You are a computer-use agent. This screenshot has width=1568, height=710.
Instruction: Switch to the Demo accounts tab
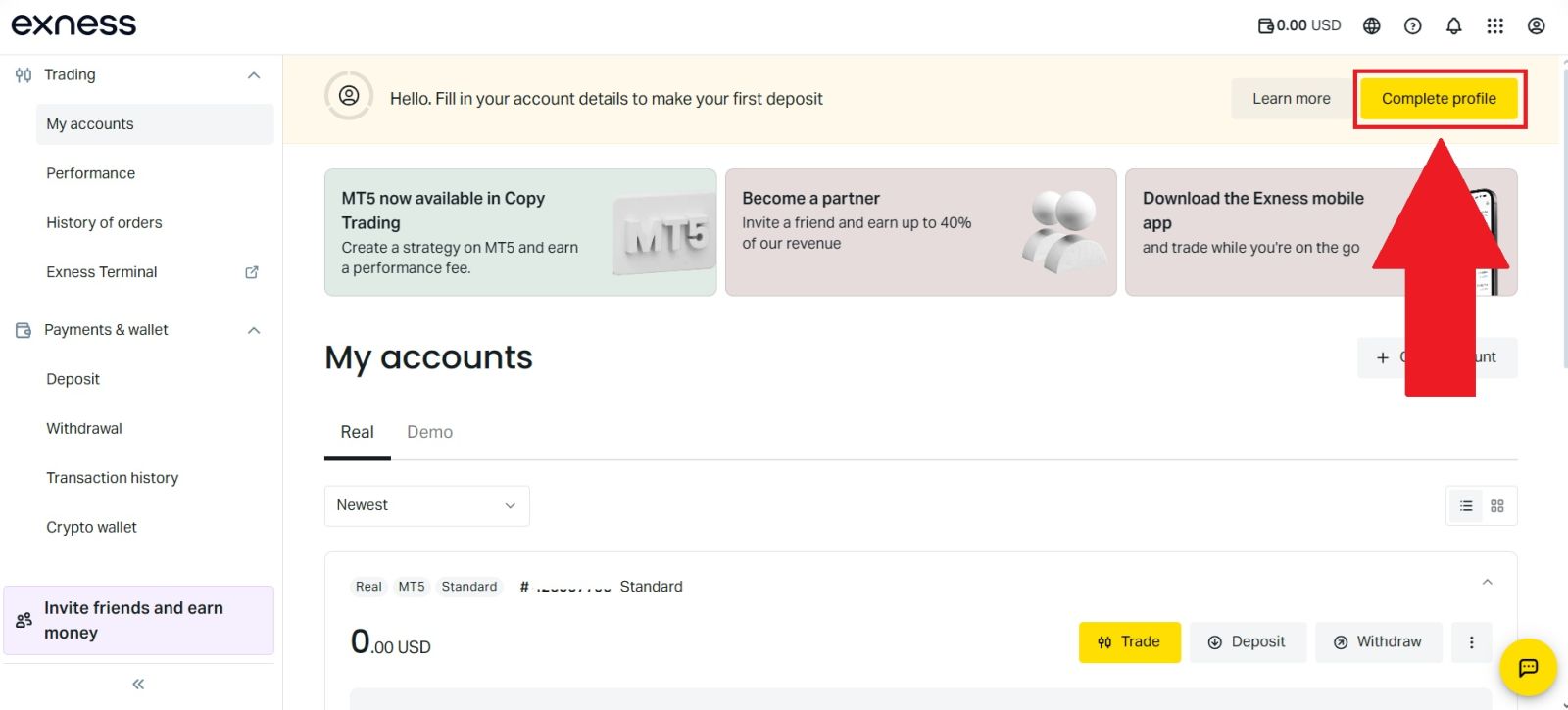(x=429, y=432)
